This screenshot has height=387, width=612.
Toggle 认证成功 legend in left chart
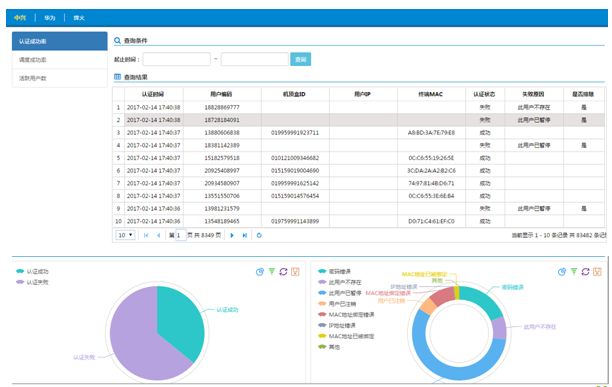click(x=32, y=271)
